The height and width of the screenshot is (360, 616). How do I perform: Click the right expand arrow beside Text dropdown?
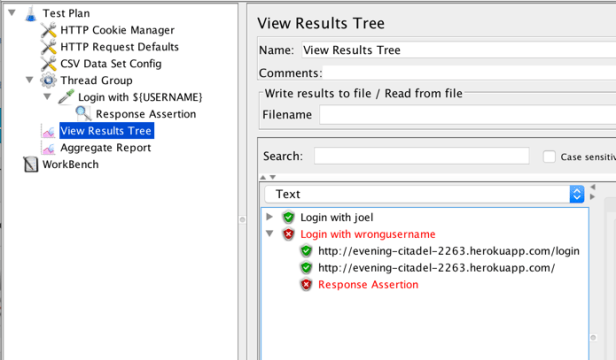click(593, 197)
